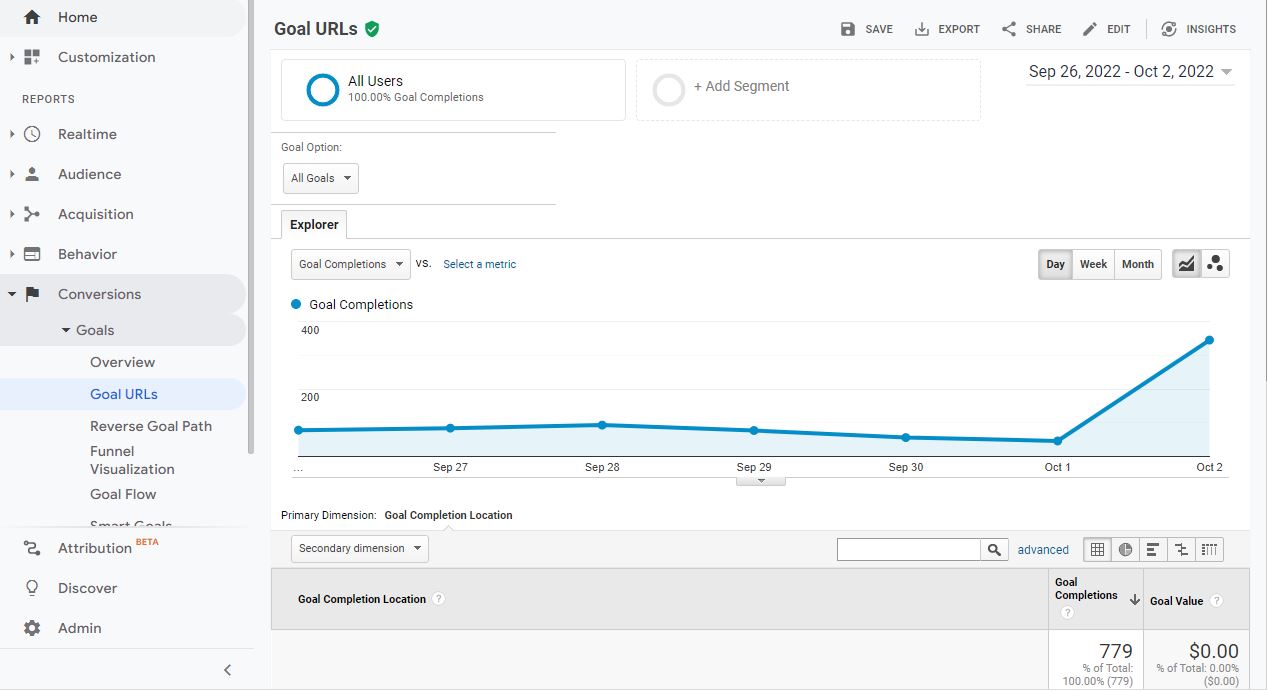Expand the Customization section arrow

[12, 57]
